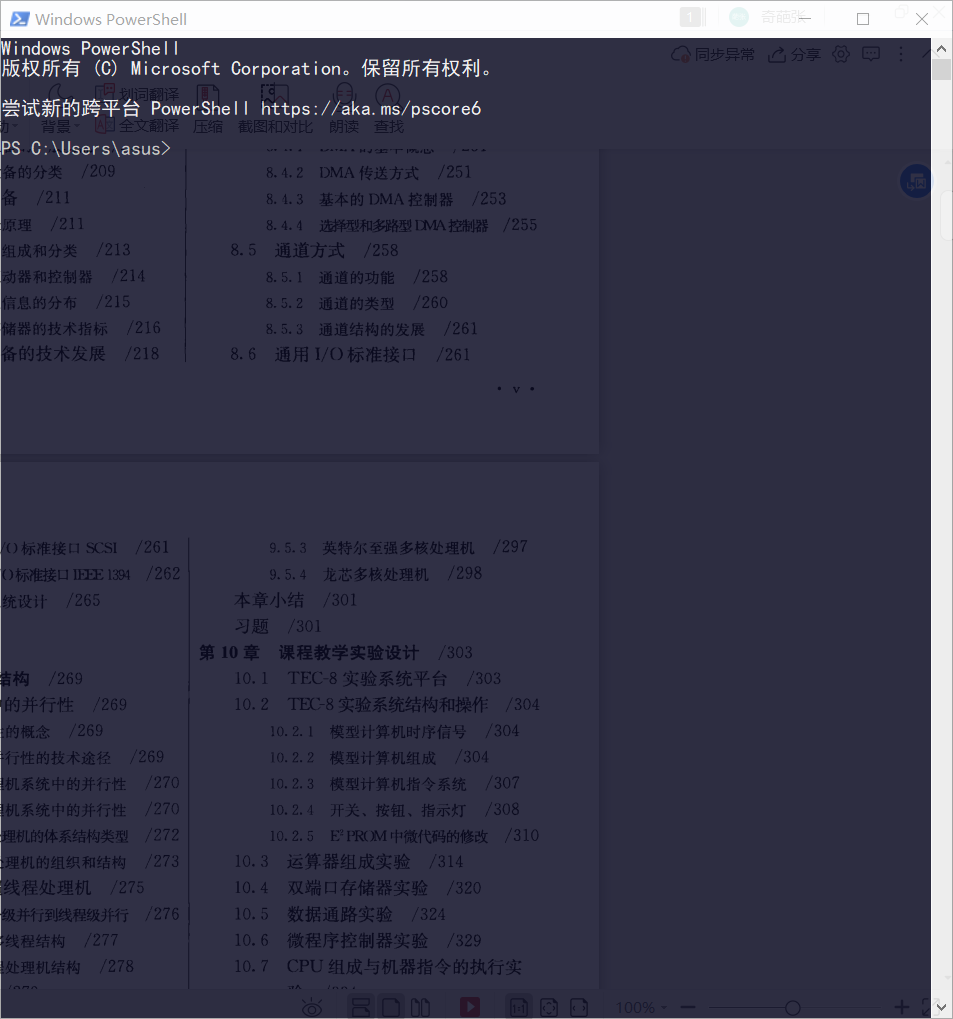Click TOC entry '10.2.2 模型计算机组成'
The height and width of the screenshot is (1019, 953).
(x=379, y=757)
